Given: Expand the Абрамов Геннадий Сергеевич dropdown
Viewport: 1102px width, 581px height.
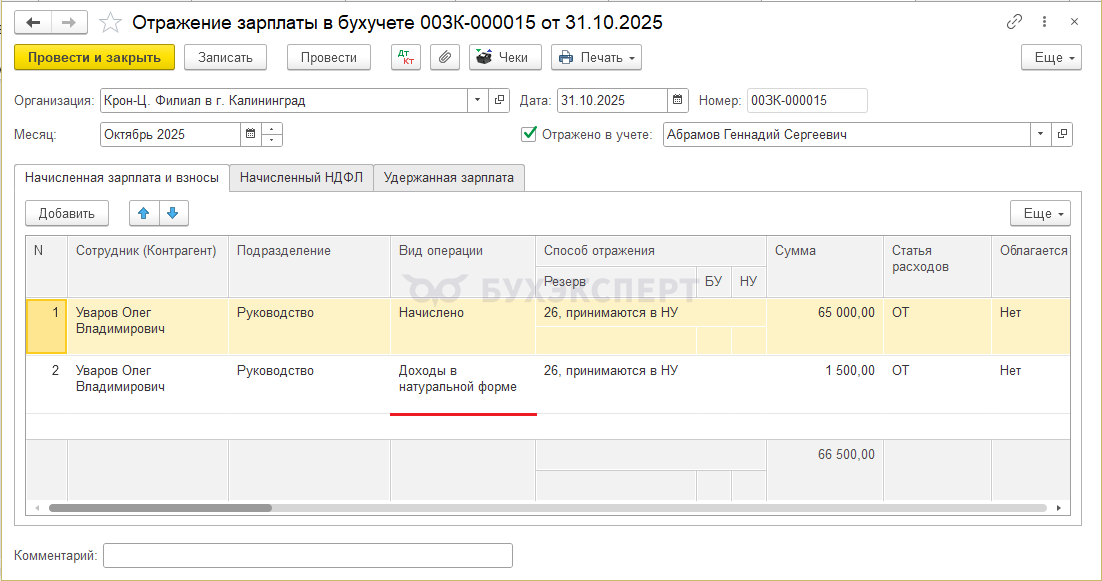Looking at the screenshot, I should pyautogui.click(x=1040, y=134).
